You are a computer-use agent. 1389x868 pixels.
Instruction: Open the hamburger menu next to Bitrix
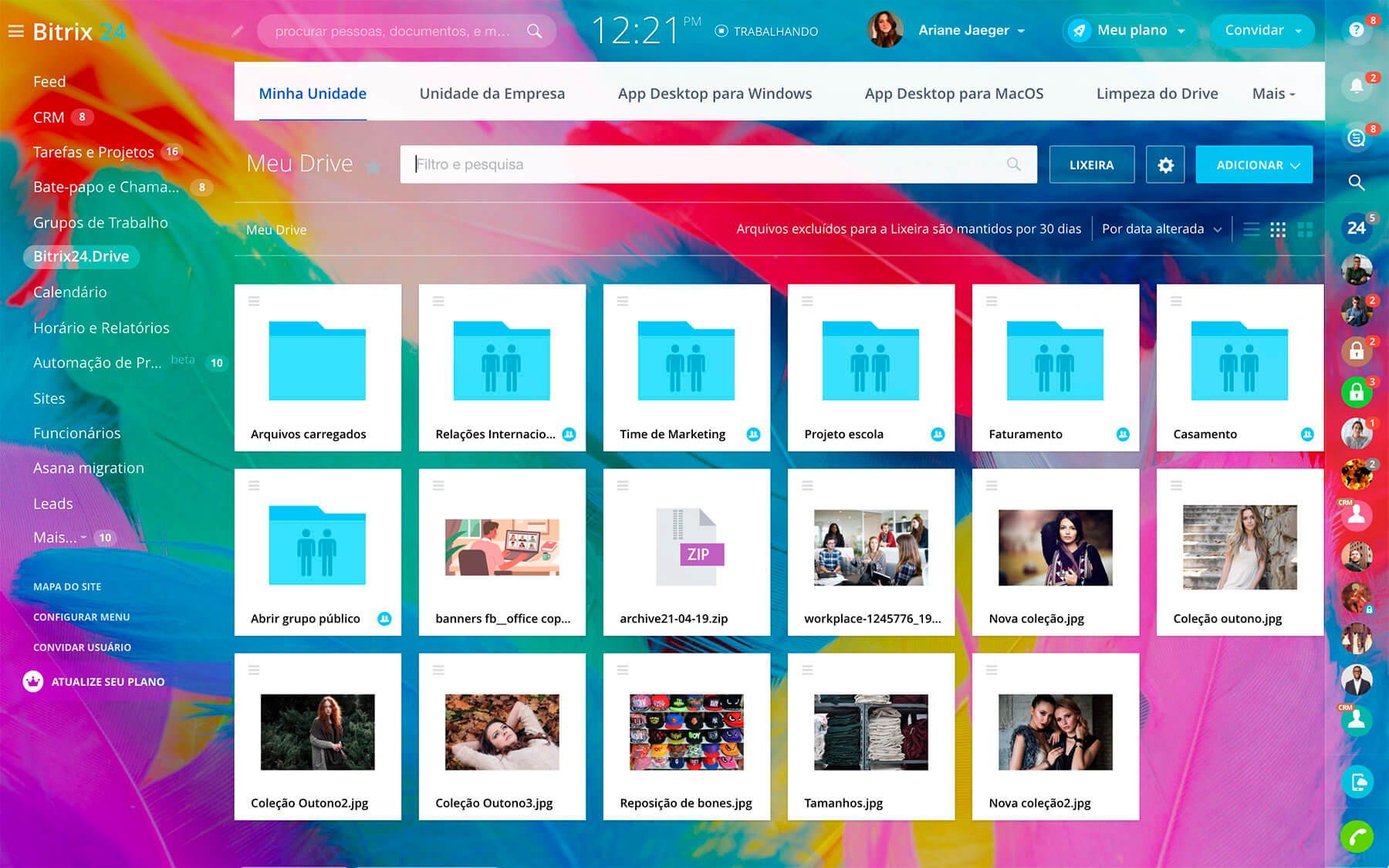click(15, 32)
